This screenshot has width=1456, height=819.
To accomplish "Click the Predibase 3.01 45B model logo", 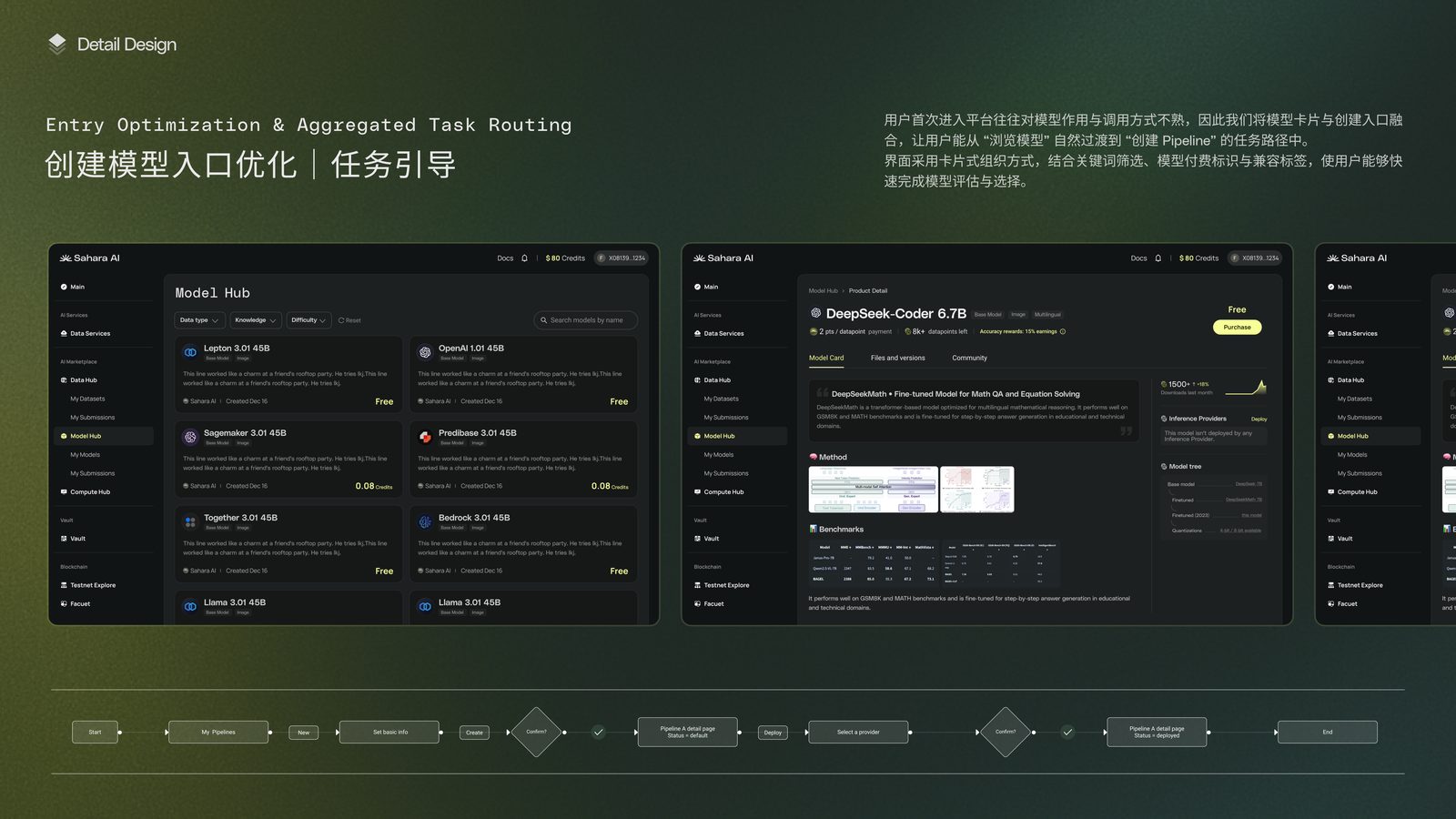I will coord(425,437).
